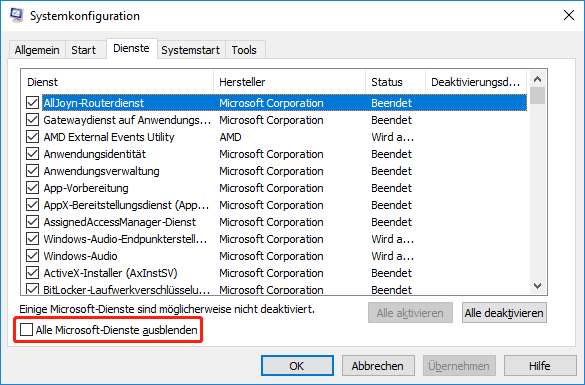Viewport: 585px width, 385px height.
Task: Click the service list scrollbar thumb
Action: click(x=537, y=96)
